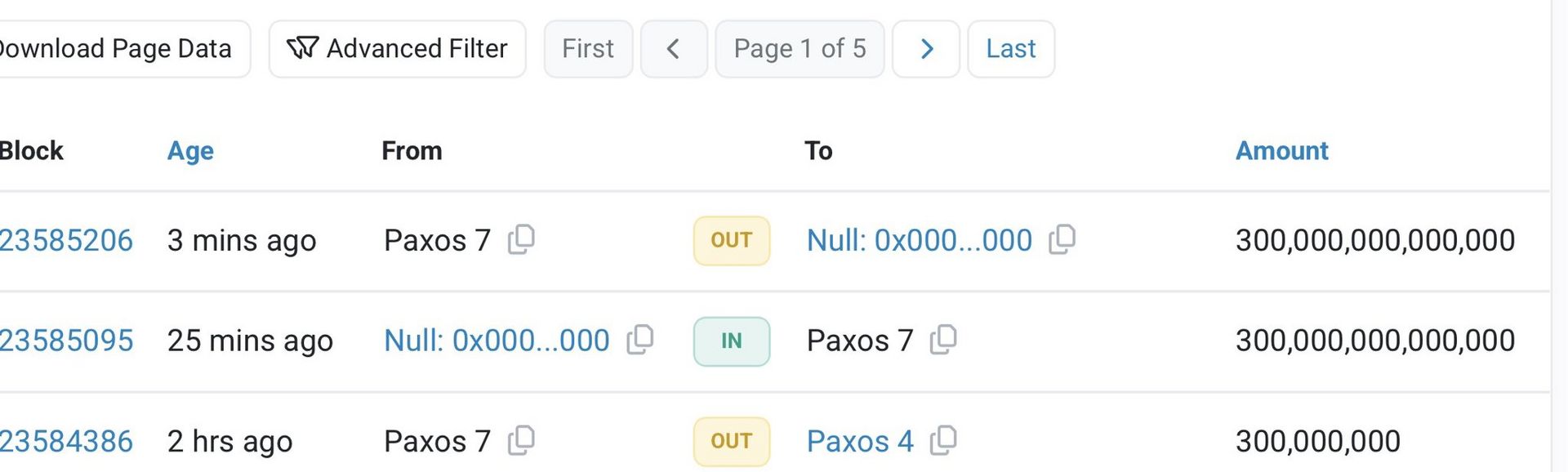Open block 23585095

pos(66,341)
